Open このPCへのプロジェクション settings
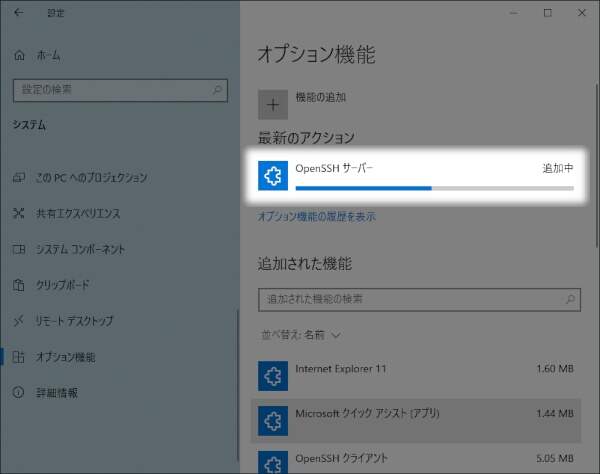 (x=91, y=178)
